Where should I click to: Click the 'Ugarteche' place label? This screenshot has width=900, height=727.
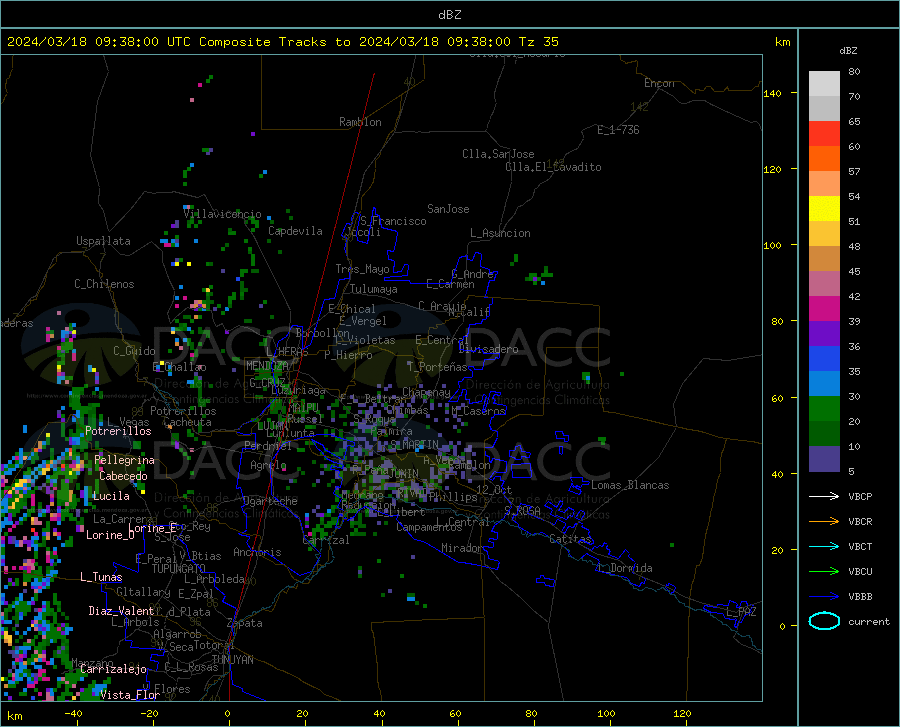270,501
